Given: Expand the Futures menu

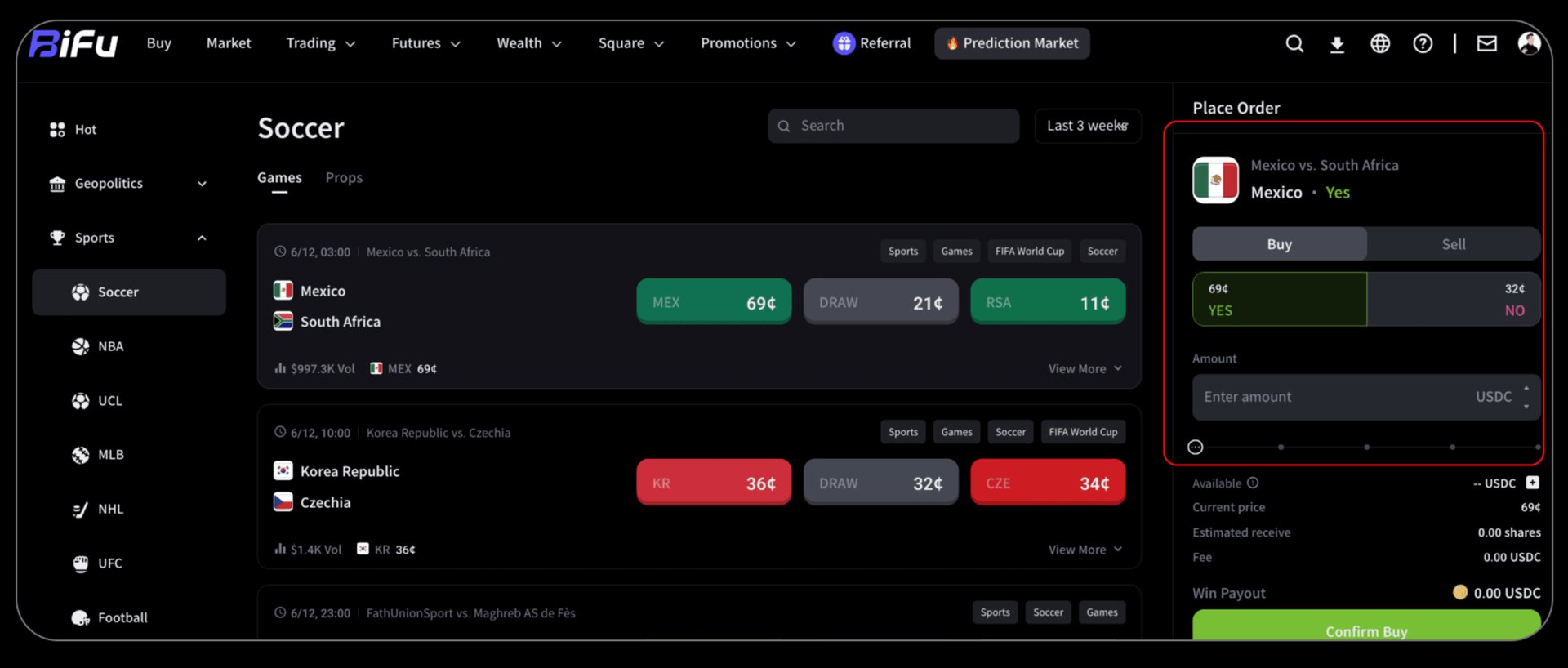Looking at the screenshot, I should pyautogui.click(x=426, y=43).
